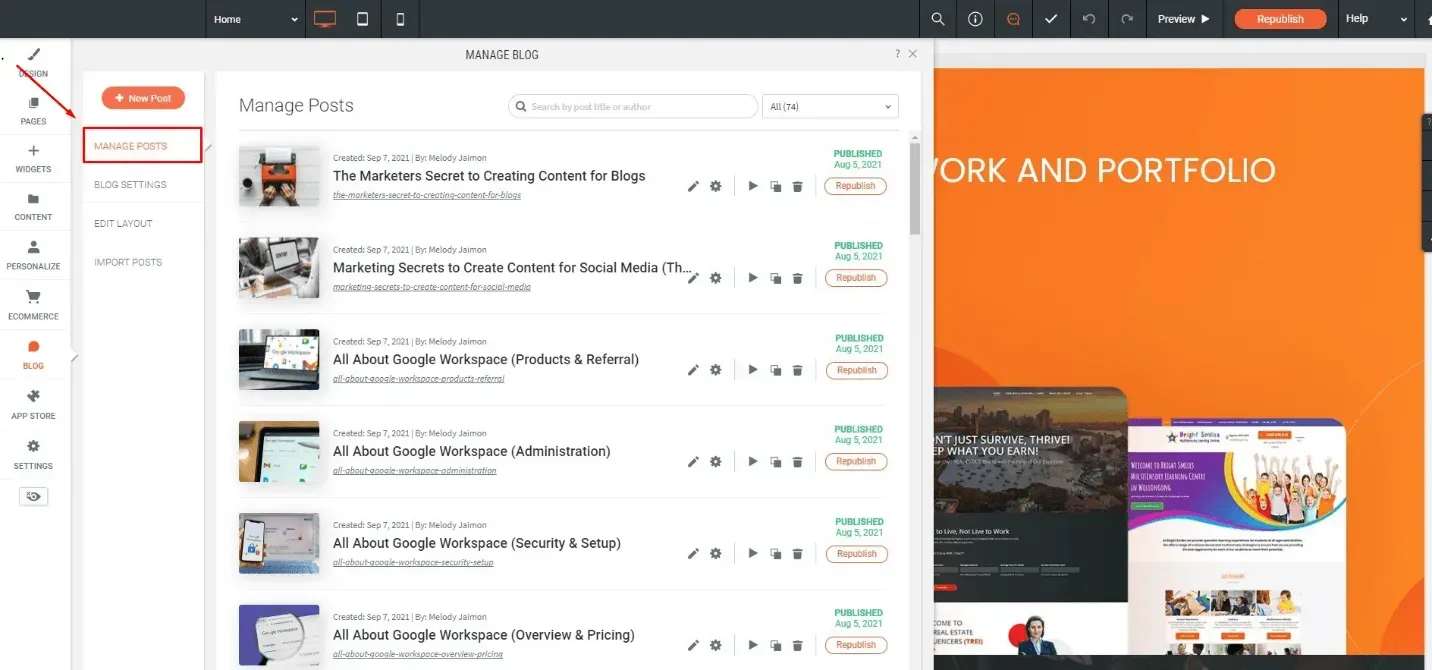Open Import Posts menu item
Screen dimensions: 1432x670
click(x=128, y=262)
